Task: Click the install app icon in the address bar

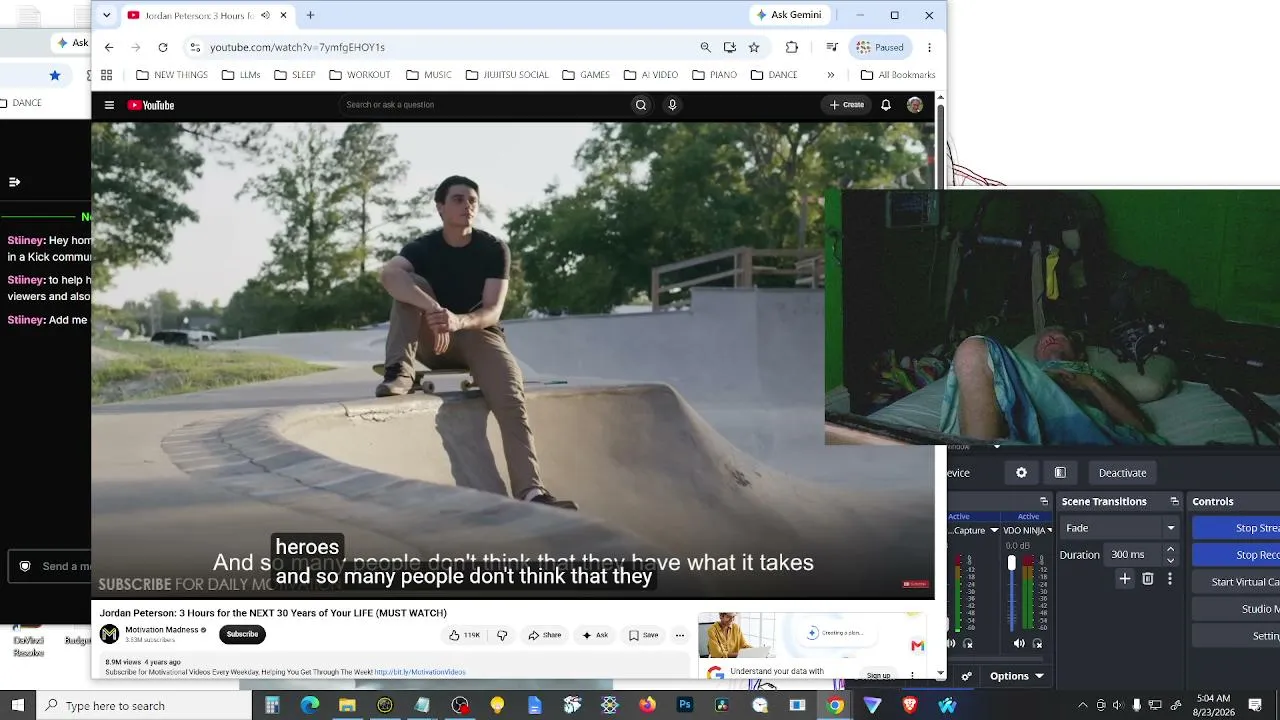Action: point(730,47)
